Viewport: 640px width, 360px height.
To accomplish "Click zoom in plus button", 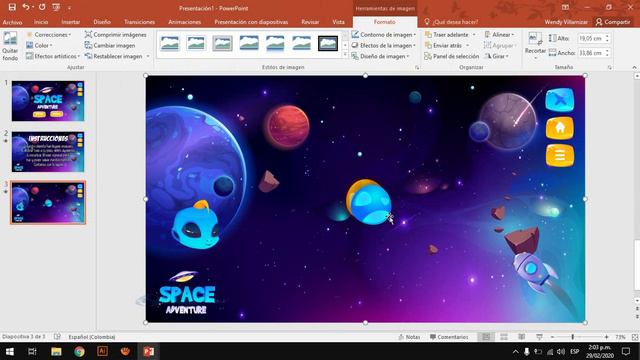I will (x=607, y=337).
